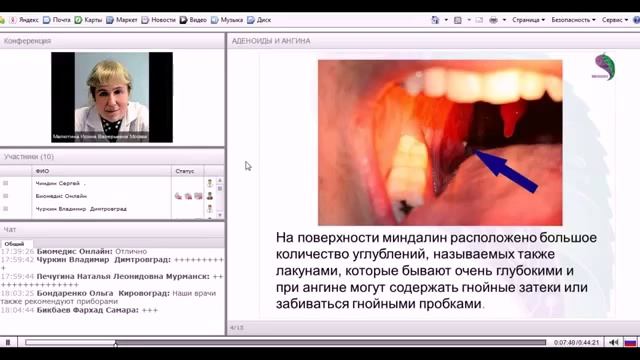Click first status icon for Биомедис Онлайн

178,196
